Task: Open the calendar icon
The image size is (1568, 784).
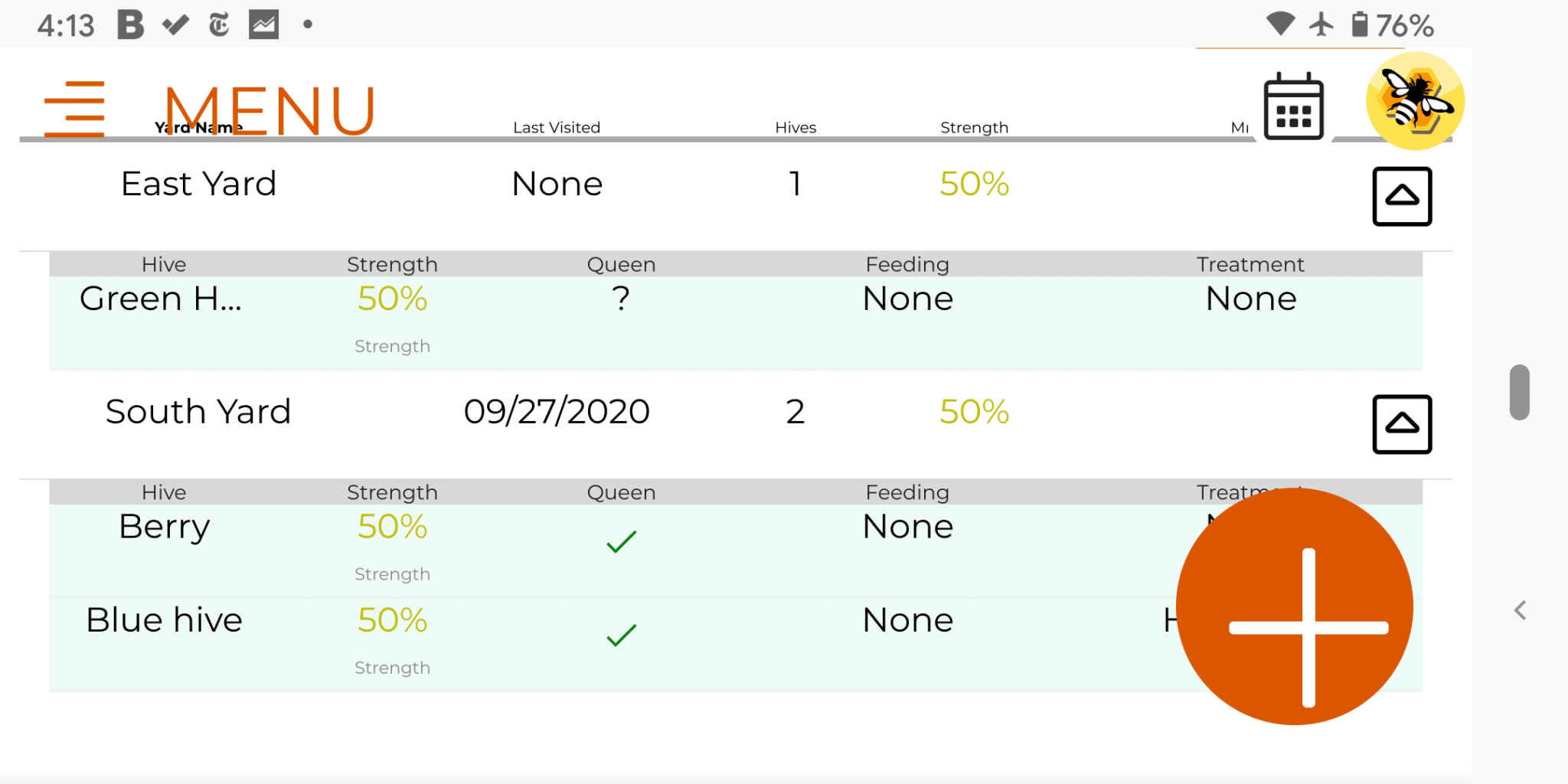Action: 1293,106
